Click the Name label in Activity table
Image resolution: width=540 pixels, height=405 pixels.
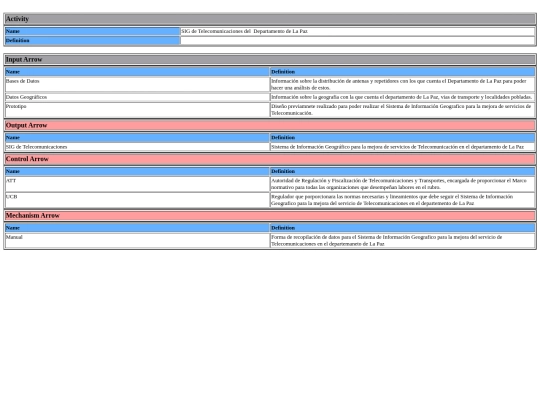click(92, 31)
